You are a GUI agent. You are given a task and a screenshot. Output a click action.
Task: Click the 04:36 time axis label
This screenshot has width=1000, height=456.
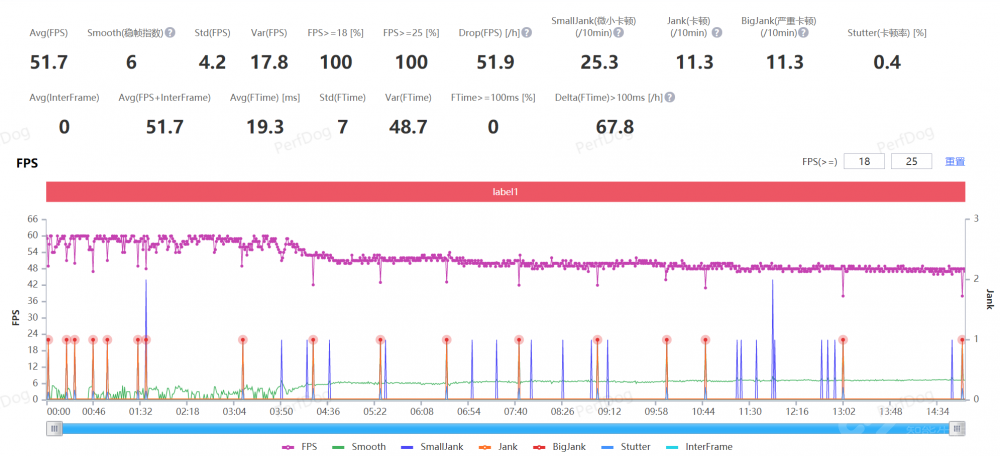327,412
